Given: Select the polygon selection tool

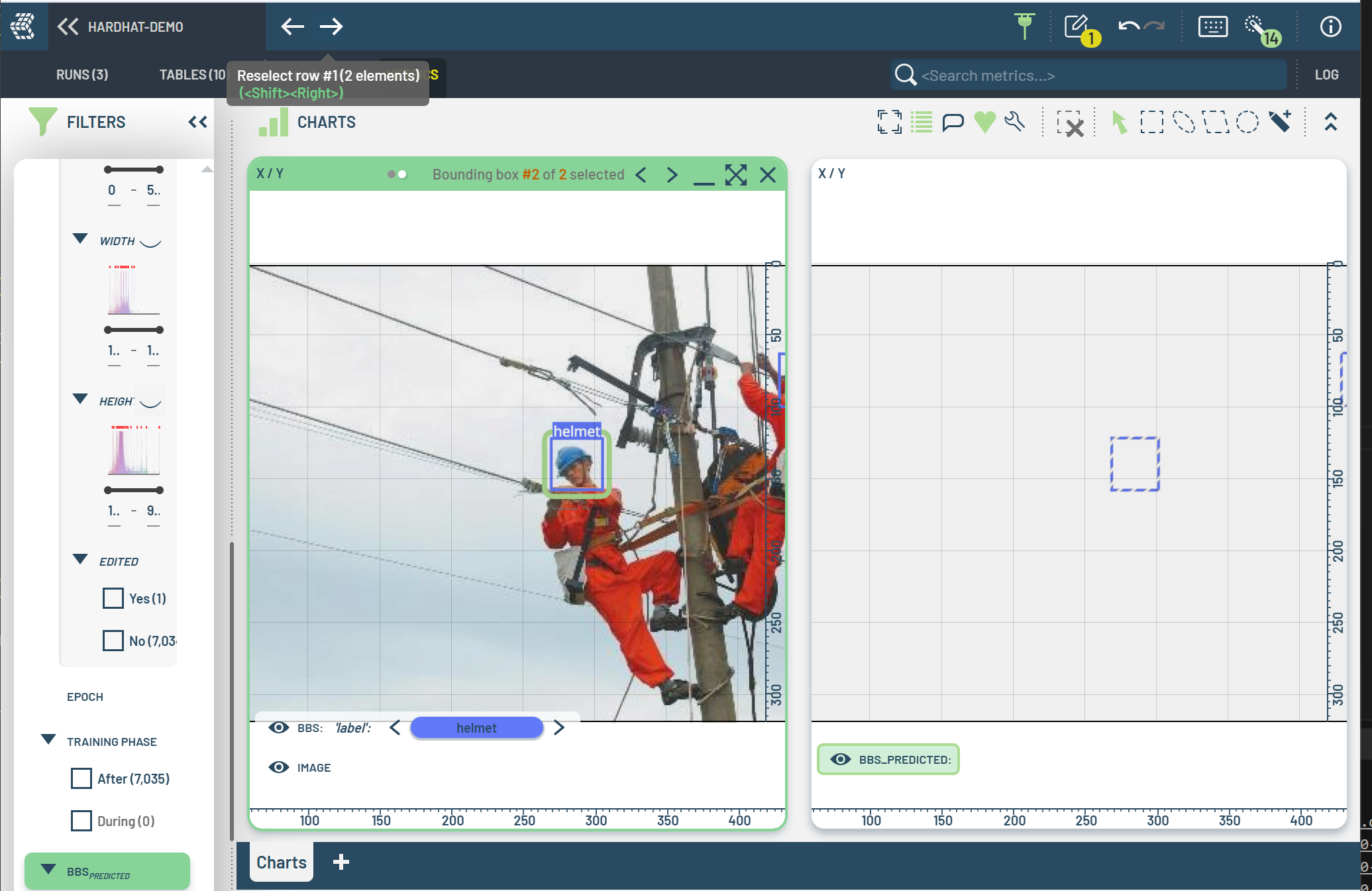Looking at the screenshot, I should click(x=1216, y=122).
